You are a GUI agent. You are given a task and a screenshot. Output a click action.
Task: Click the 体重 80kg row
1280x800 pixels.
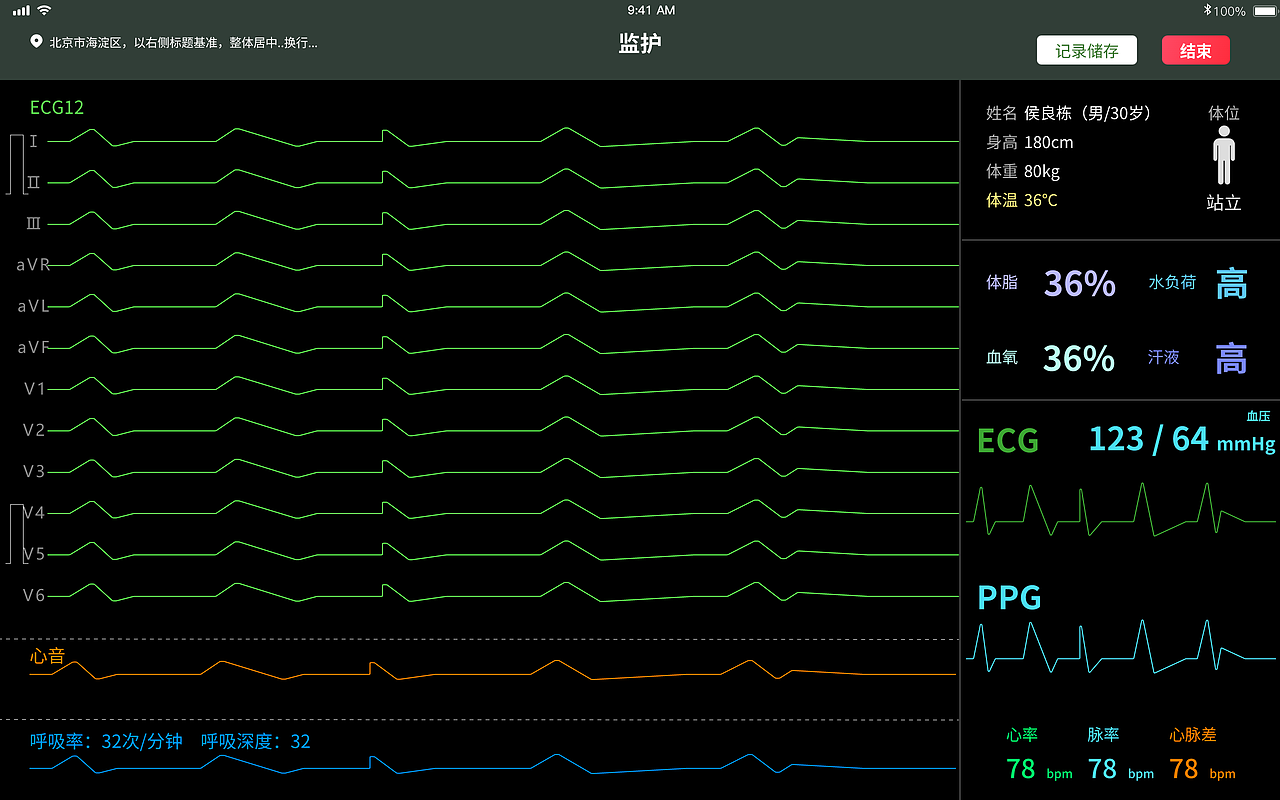pyautogui.click(x=1023, y=171)
